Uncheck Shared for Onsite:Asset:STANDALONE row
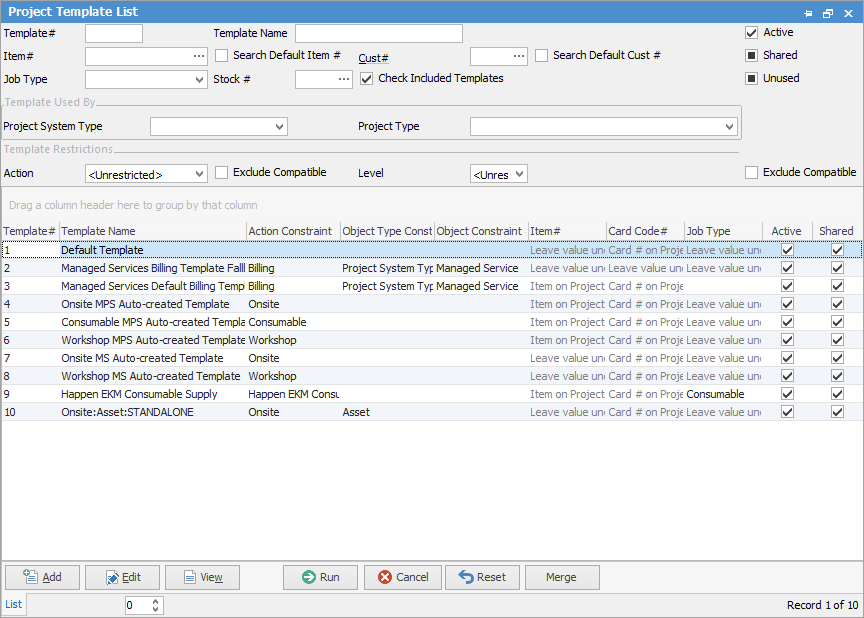864x618 pixels. (838, 412)
